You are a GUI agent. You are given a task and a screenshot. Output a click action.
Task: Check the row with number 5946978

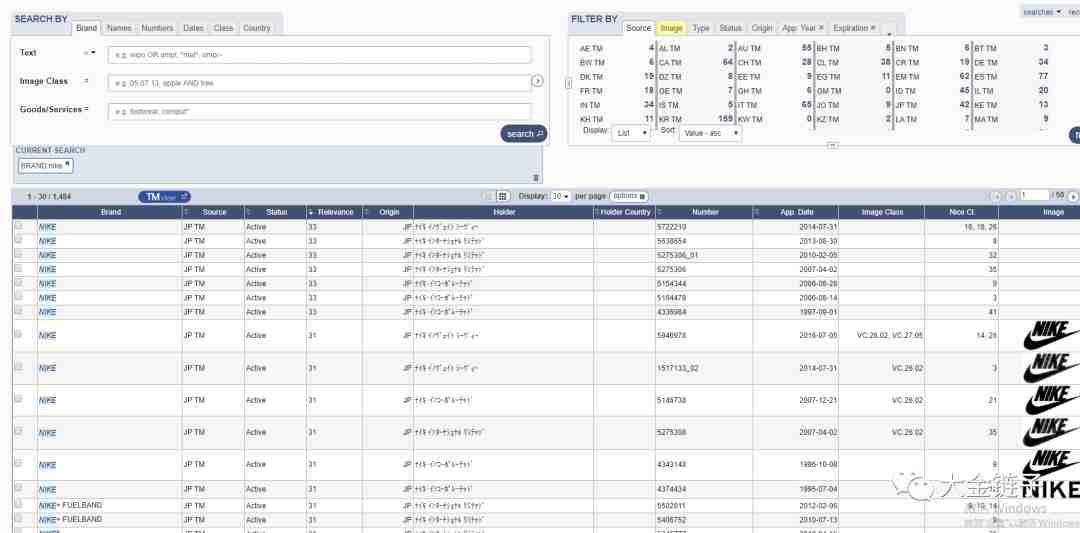point(19,334)
